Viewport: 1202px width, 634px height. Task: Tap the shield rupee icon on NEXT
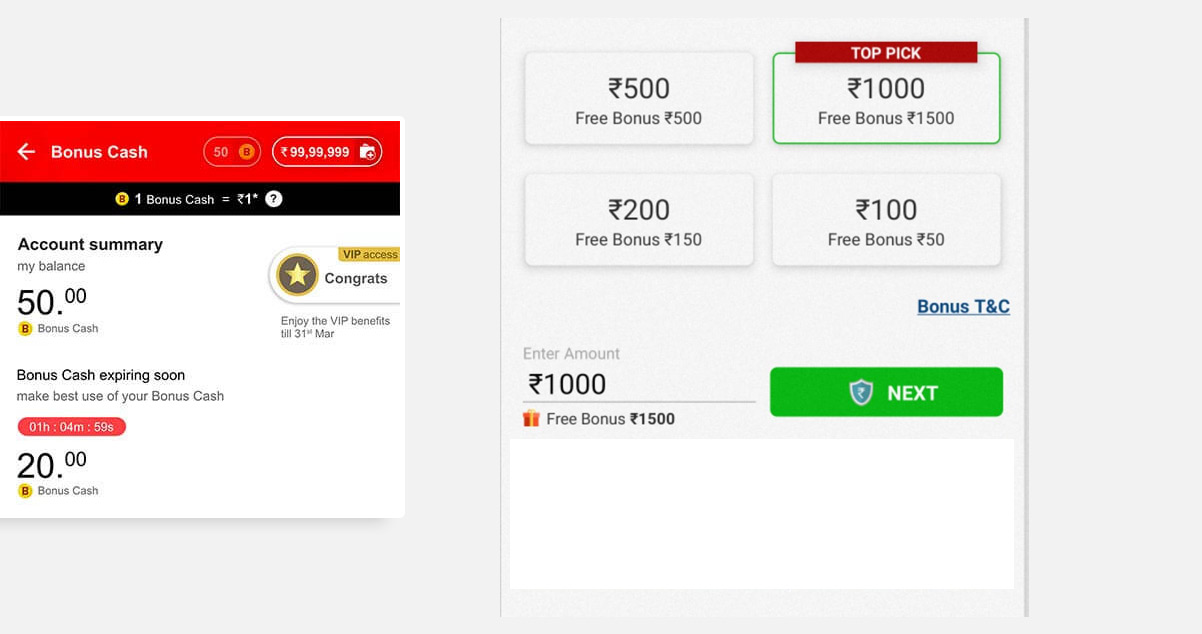click(861, 393)
